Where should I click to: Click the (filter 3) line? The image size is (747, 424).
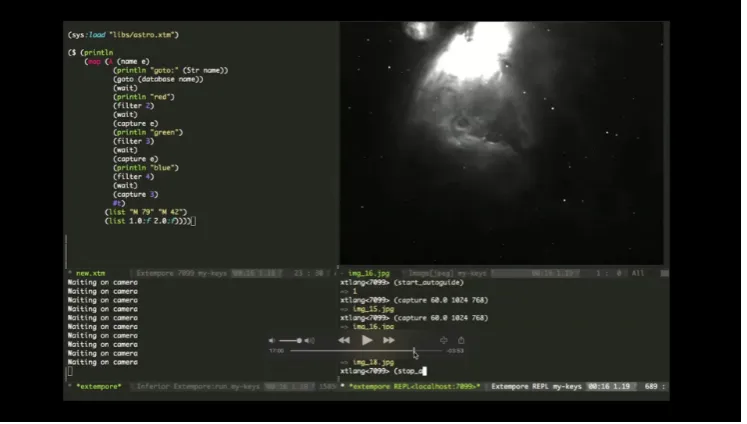click(x=135, y=142)
